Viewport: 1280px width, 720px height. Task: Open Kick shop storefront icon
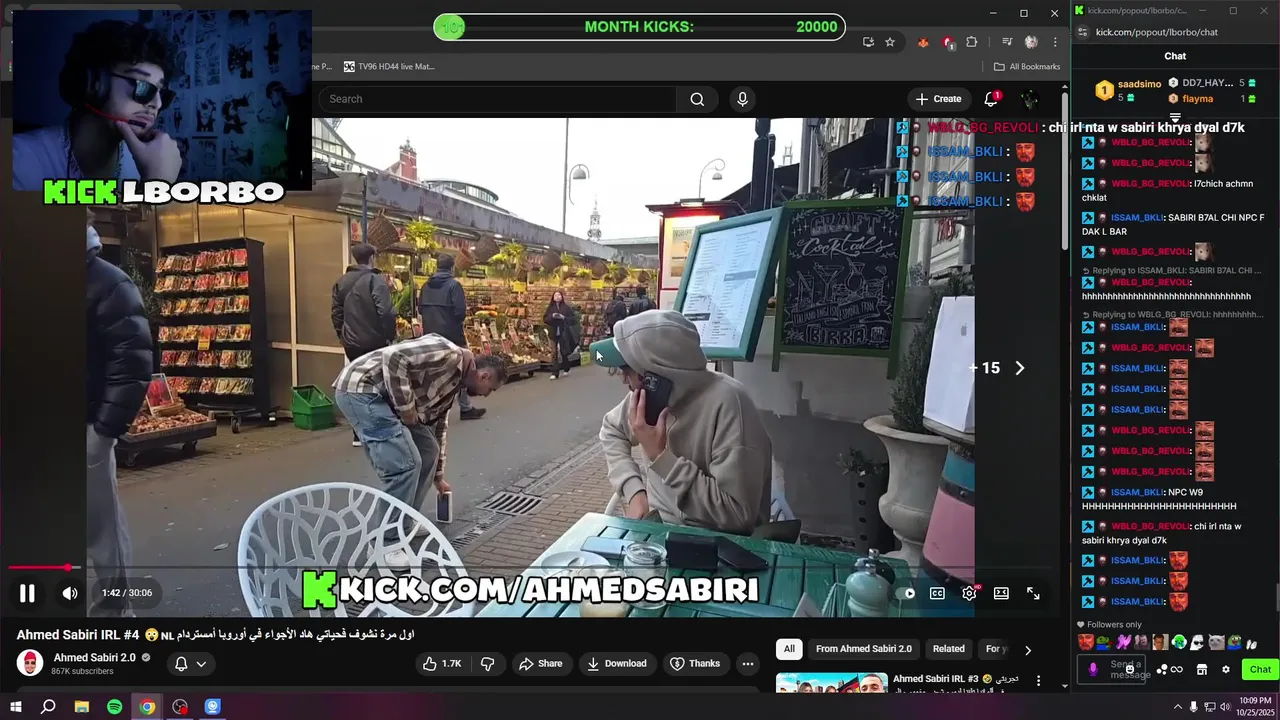click(1202, 669)
